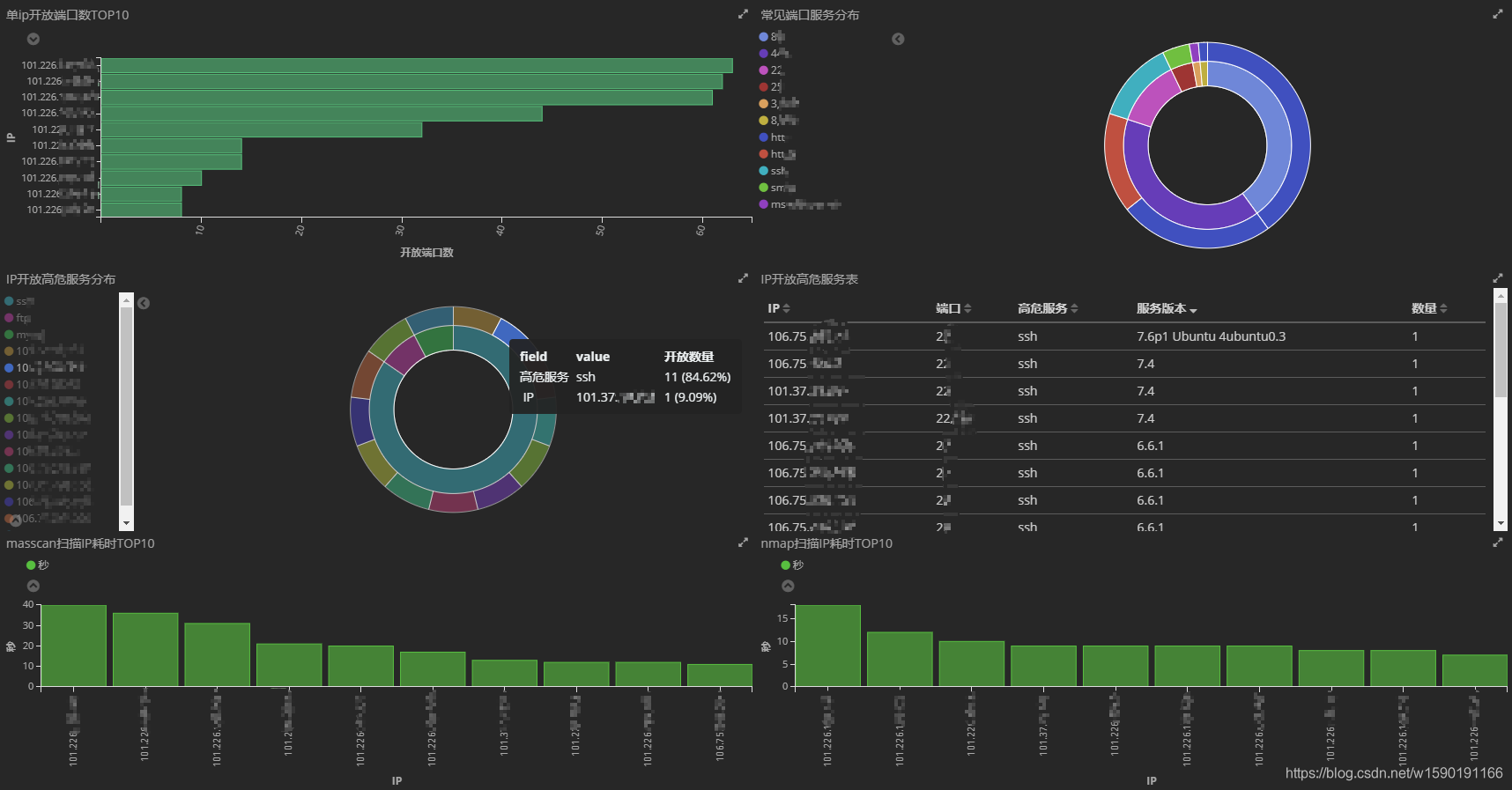
Task: Select the '8,' yellow legend entry
Action: 779,121
